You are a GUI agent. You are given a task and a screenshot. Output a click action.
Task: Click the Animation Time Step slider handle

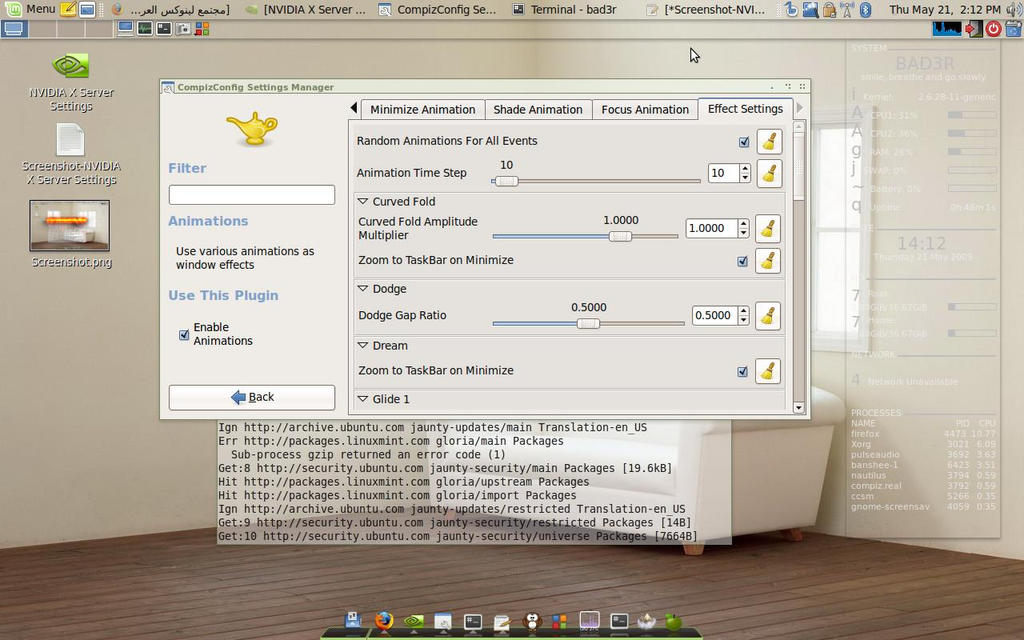[506, 182]
